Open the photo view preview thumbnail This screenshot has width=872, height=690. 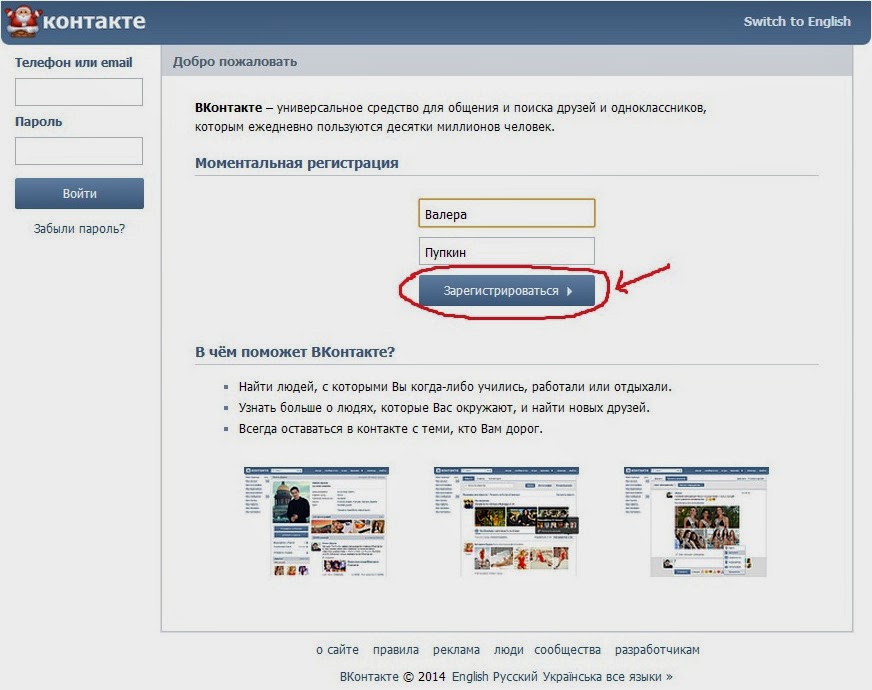click(696, 521)
